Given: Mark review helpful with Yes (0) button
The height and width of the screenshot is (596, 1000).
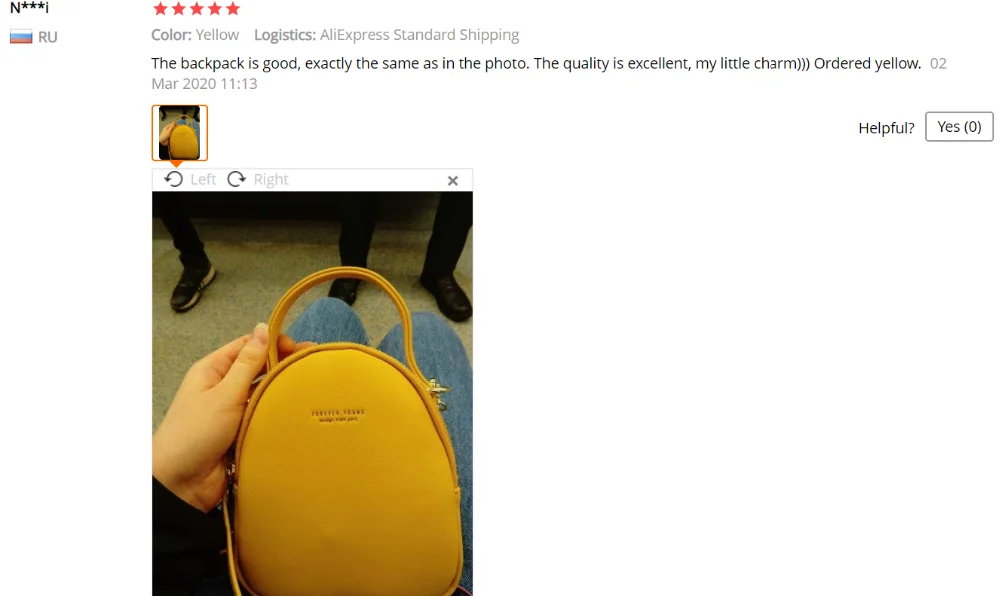Looking at the screenshot, I should (959, 127).
